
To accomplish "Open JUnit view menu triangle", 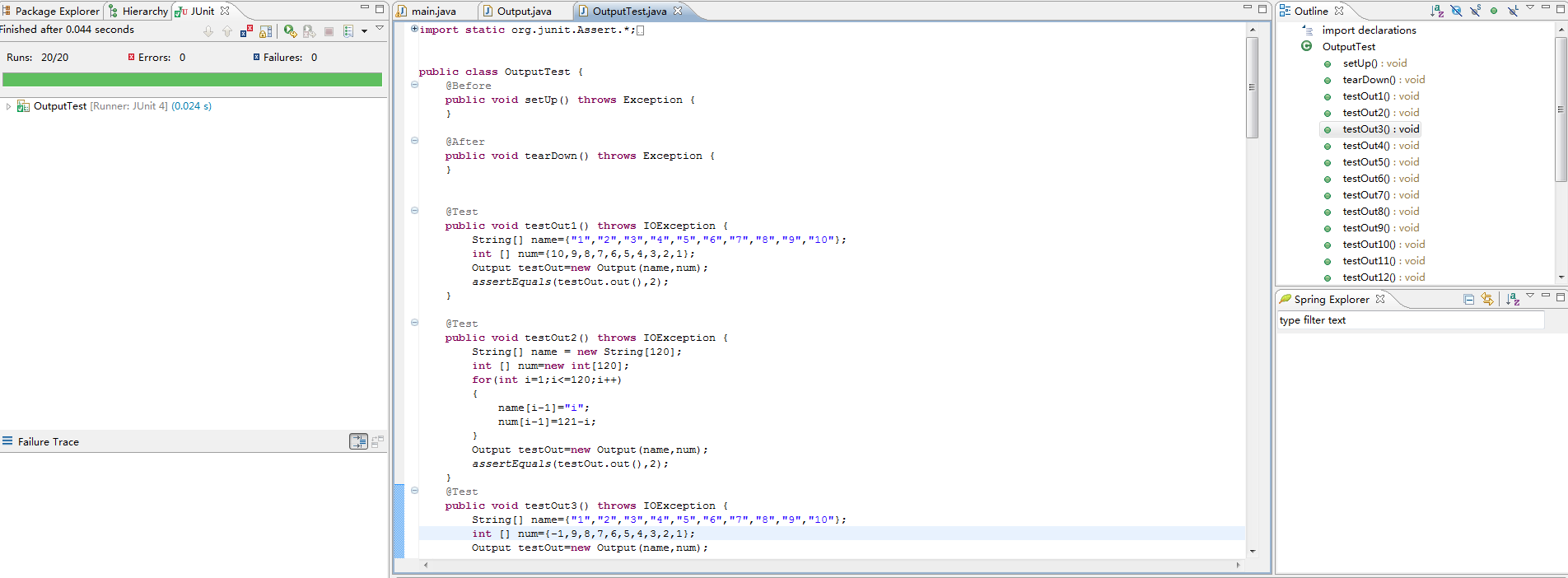I will pyautogui.click(x=380, y=29).
